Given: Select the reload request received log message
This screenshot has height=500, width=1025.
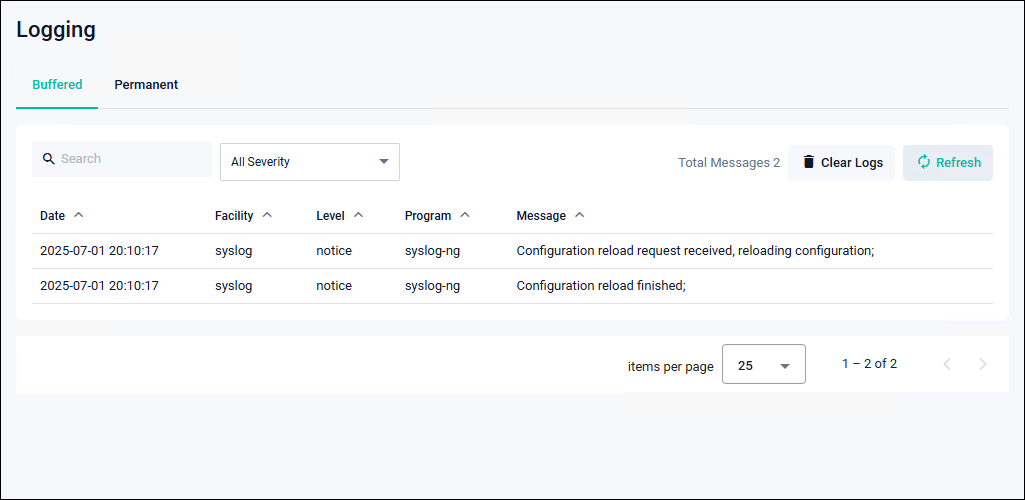Looking at the screenshot, I should [694, 251].
